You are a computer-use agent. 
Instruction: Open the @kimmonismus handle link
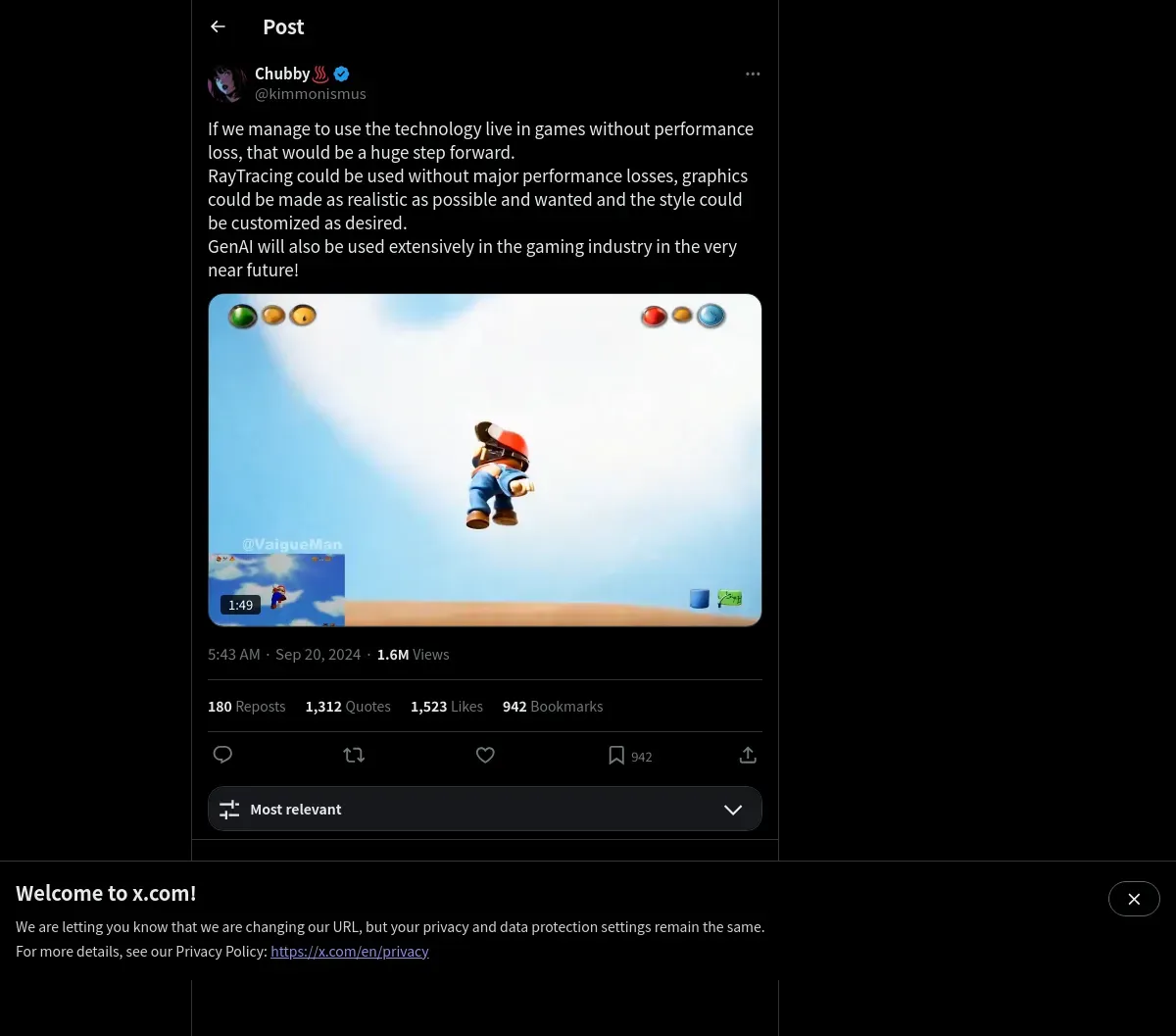coord(311,94)
